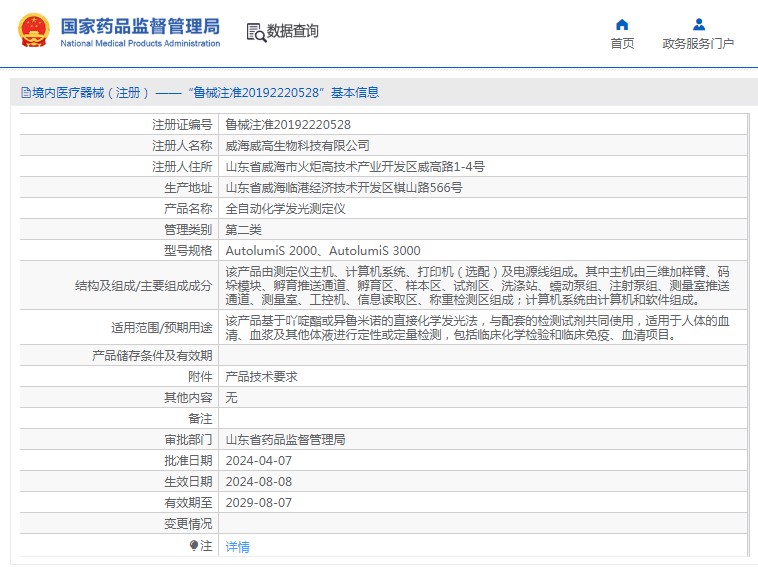Click 其他内容 label

(188, 397)
